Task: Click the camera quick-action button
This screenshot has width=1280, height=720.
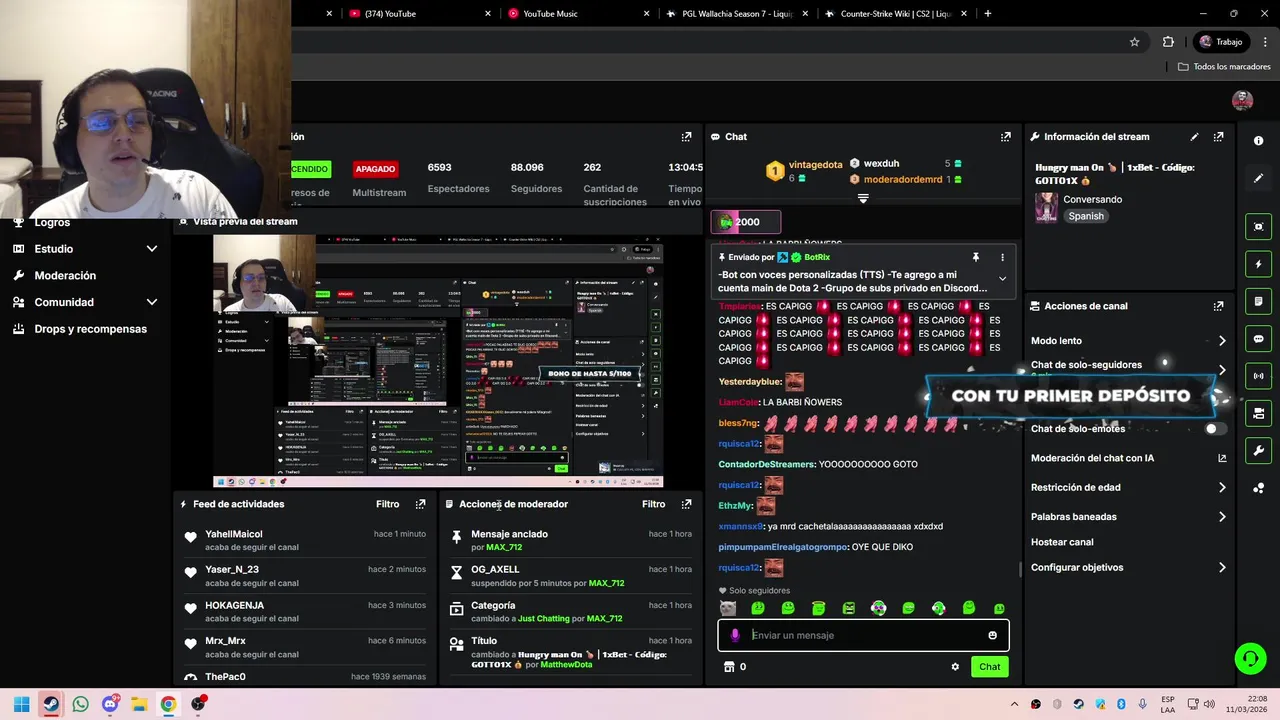Action: [1258, 413]
